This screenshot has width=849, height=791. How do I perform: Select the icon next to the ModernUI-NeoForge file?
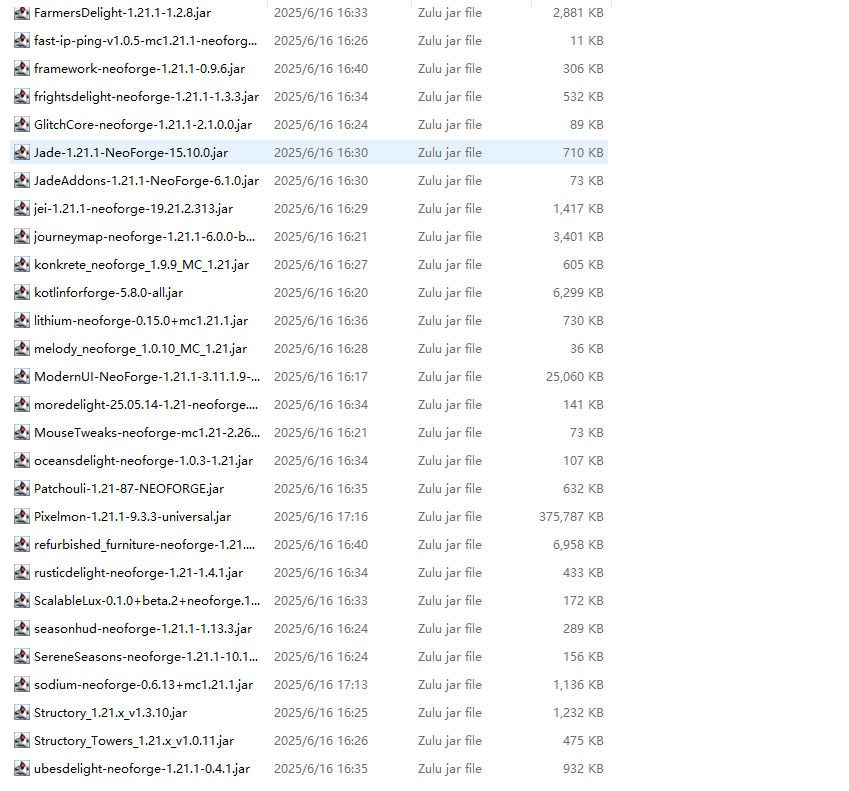click(x=21, y=377)
